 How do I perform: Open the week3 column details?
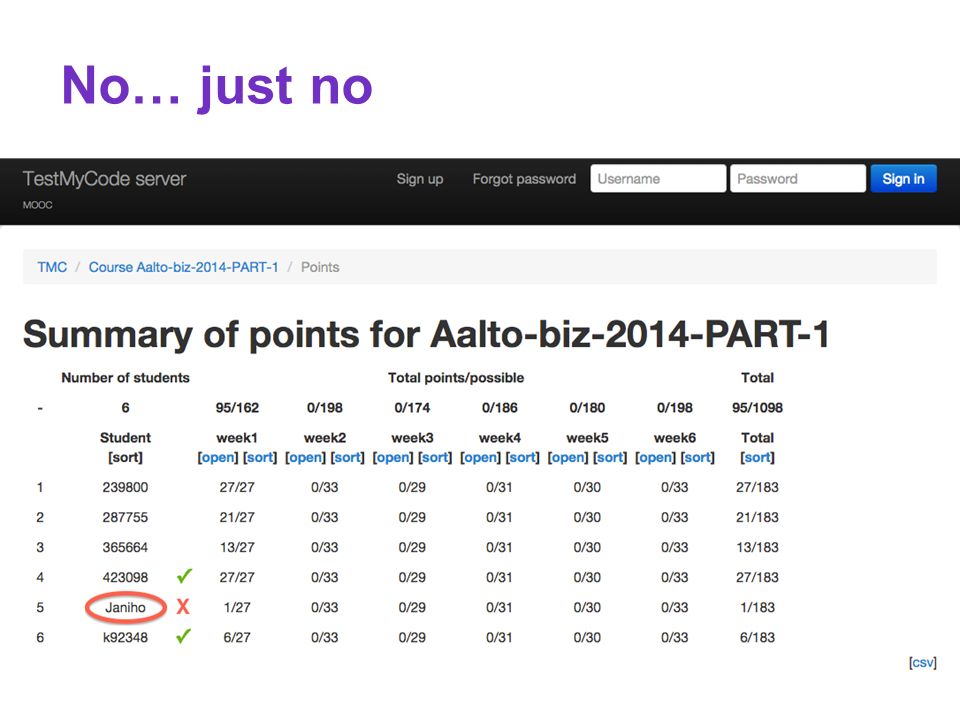click(x=392, y=457)
